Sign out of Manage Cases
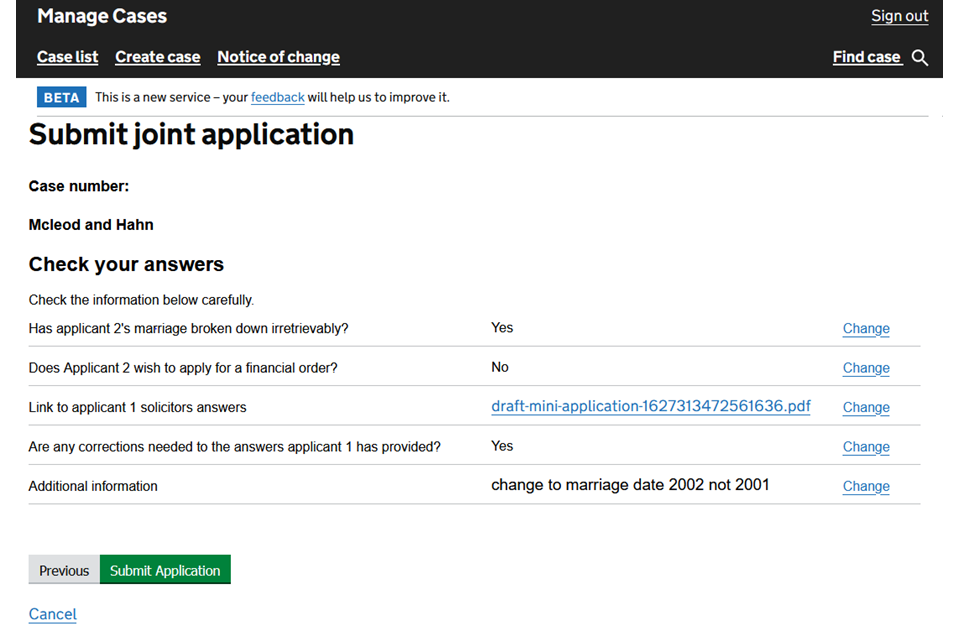The width and height of the screenshot is (960, 640). (899, 16)
